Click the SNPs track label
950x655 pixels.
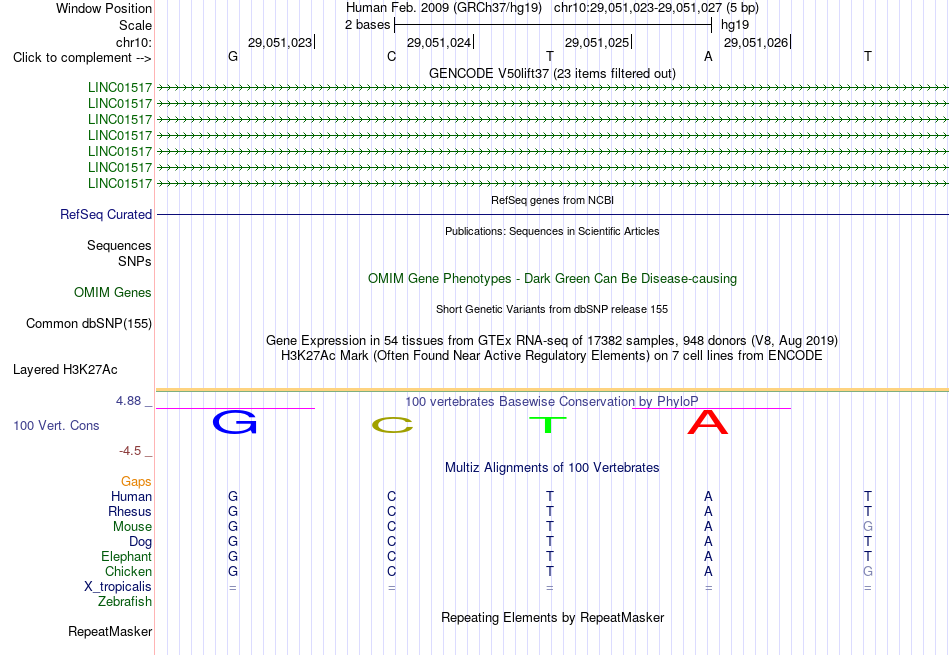(135, 261)
